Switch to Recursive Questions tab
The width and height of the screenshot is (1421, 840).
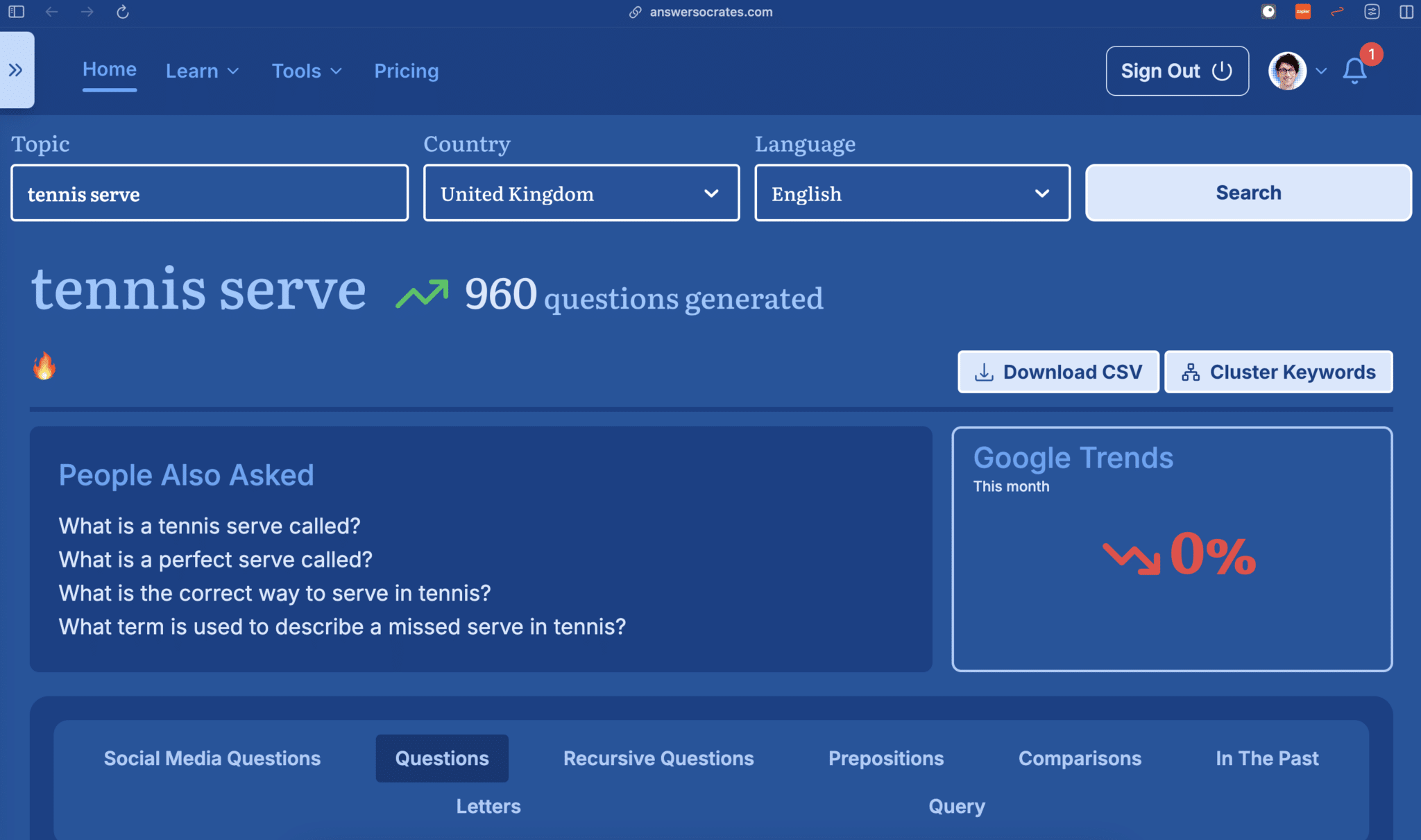[658, 758]
